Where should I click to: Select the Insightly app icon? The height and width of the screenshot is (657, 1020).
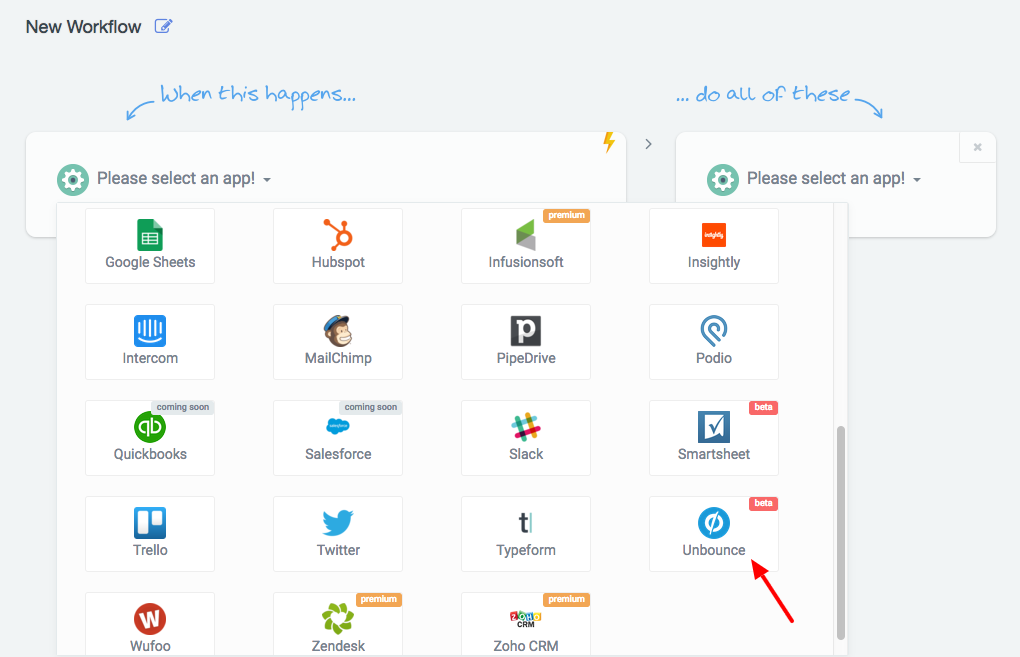[714, 235]
